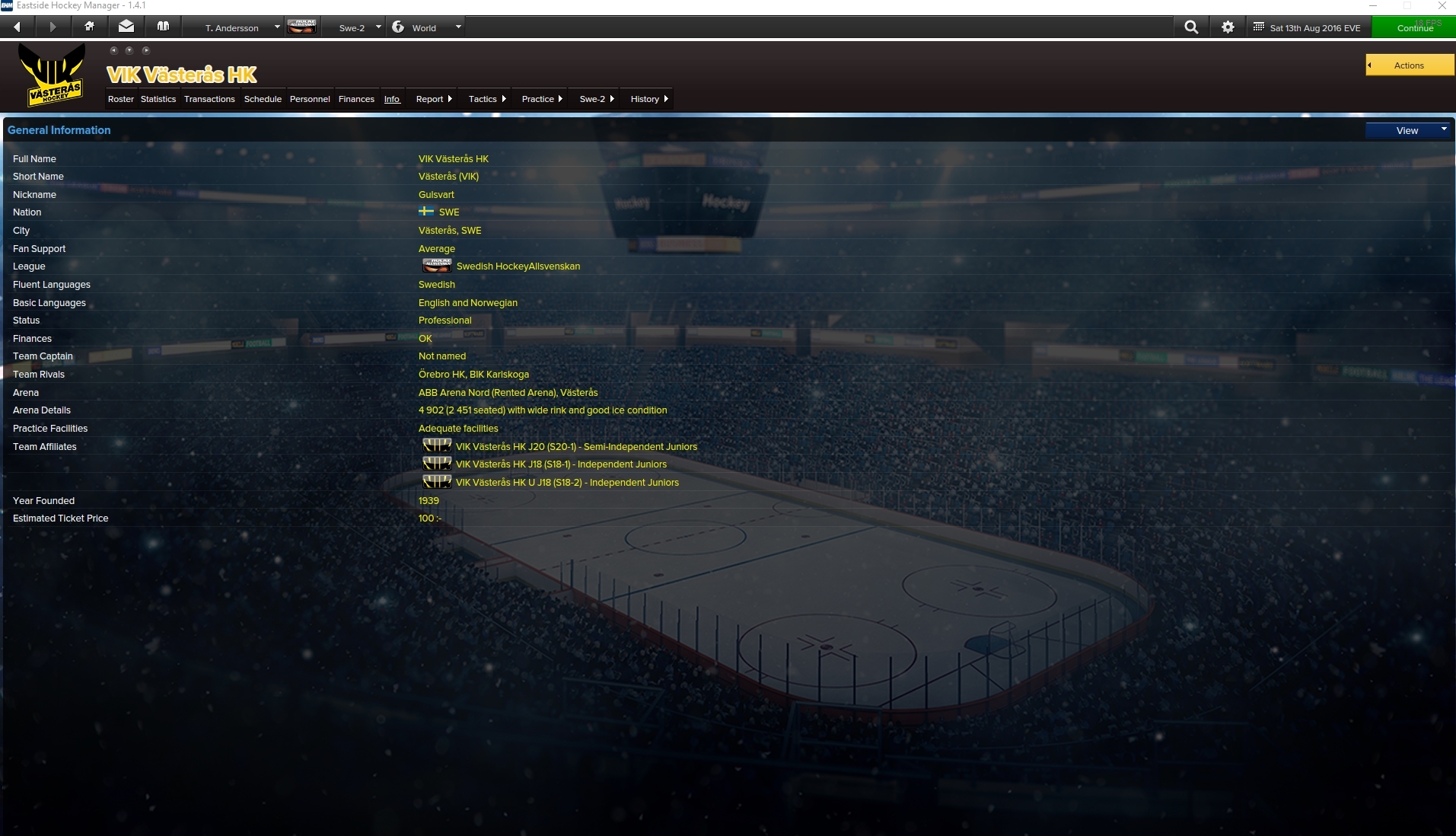Viewport: 1456px width, 836px height.
Task: Open the mail inbox envelope icon
Action: click(126, 27)
